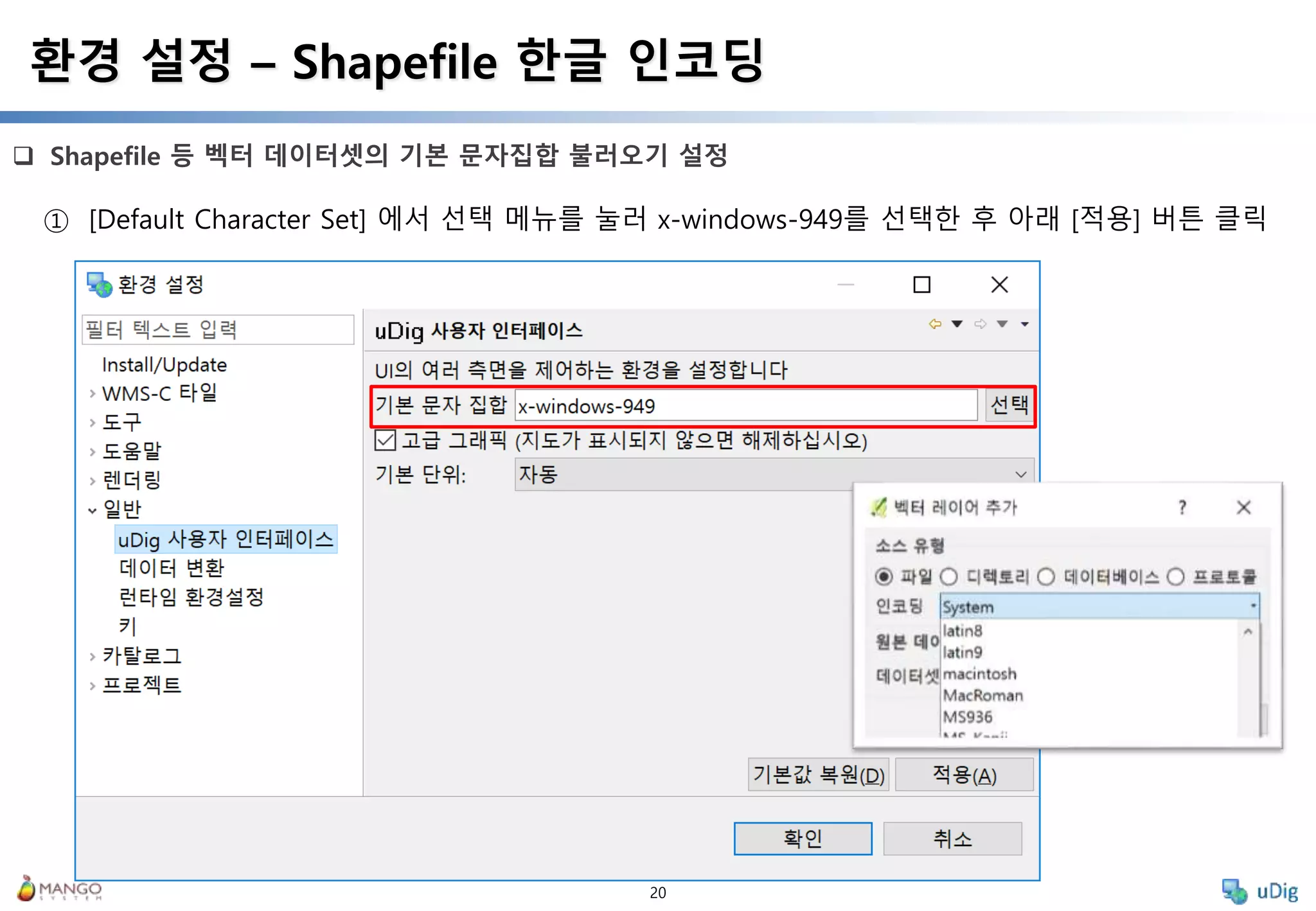The image size is (1316, 911).
Task: Expand the WMS-C 타일 tree node
Action: point(93,394)
